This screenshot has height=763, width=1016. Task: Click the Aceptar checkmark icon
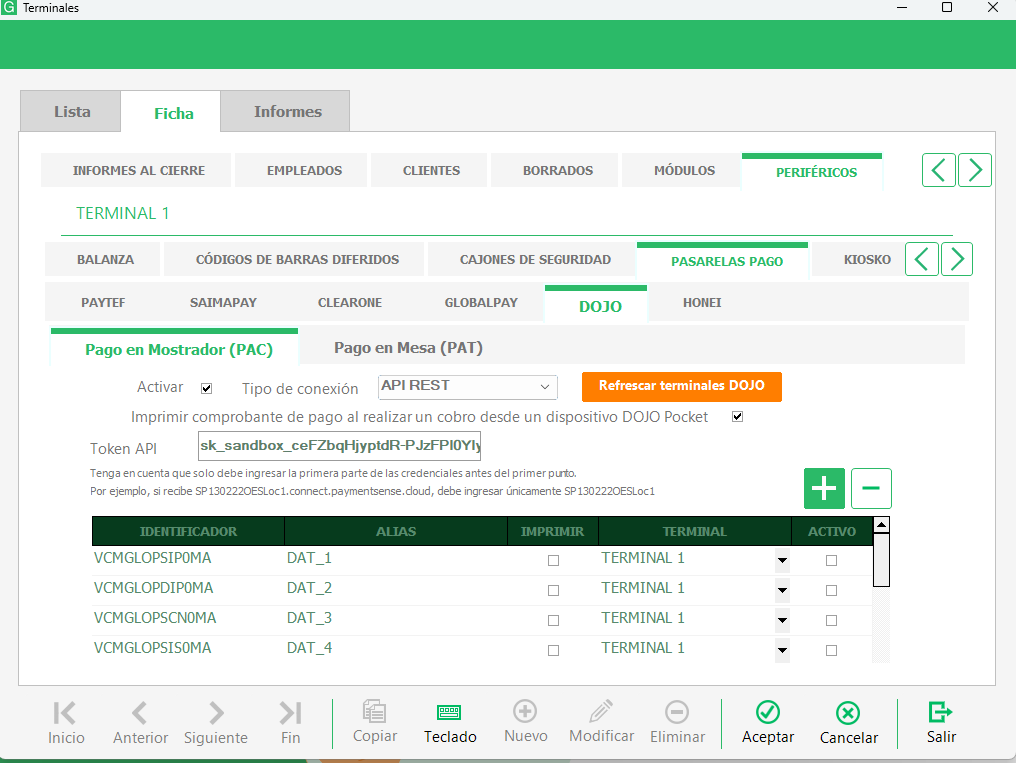(768, 712)
